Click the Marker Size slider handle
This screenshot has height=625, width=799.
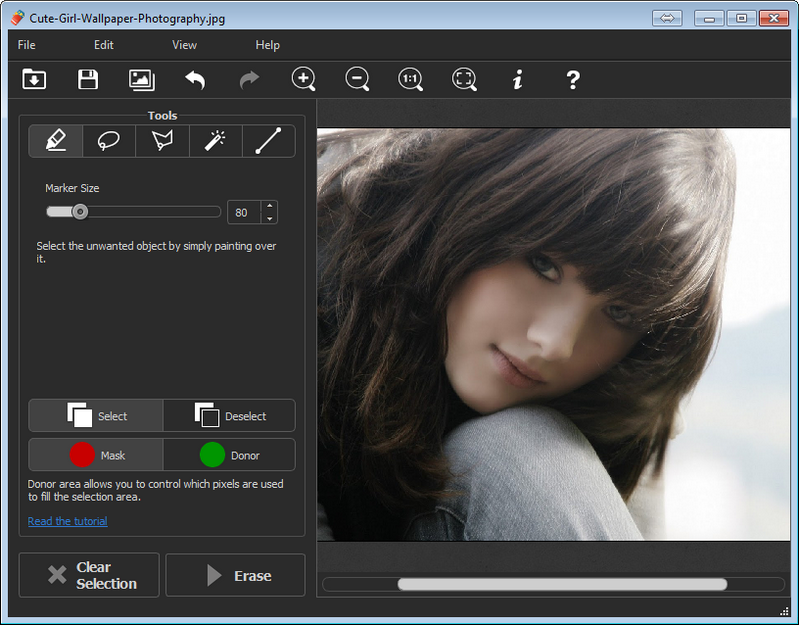[x=79, y=211]
